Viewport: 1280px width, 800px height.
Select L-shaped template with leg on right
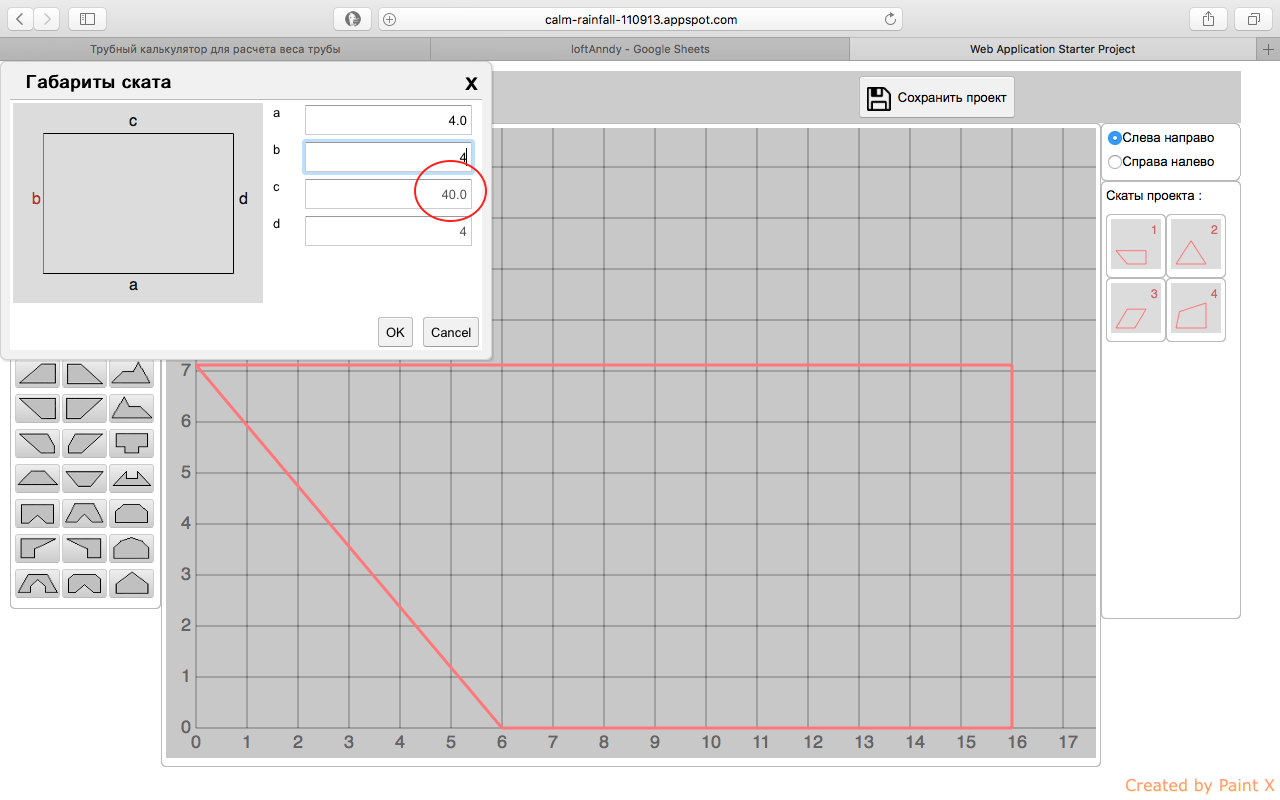[x=84, y=548]
